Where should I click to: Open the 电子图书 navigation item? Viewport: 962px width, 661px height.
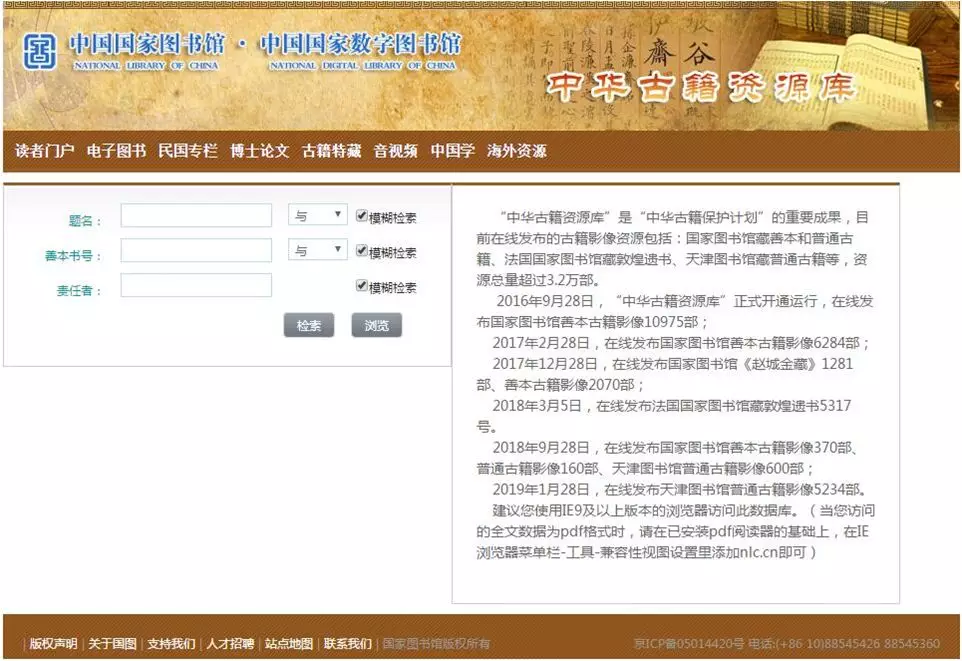click(116, 151)
